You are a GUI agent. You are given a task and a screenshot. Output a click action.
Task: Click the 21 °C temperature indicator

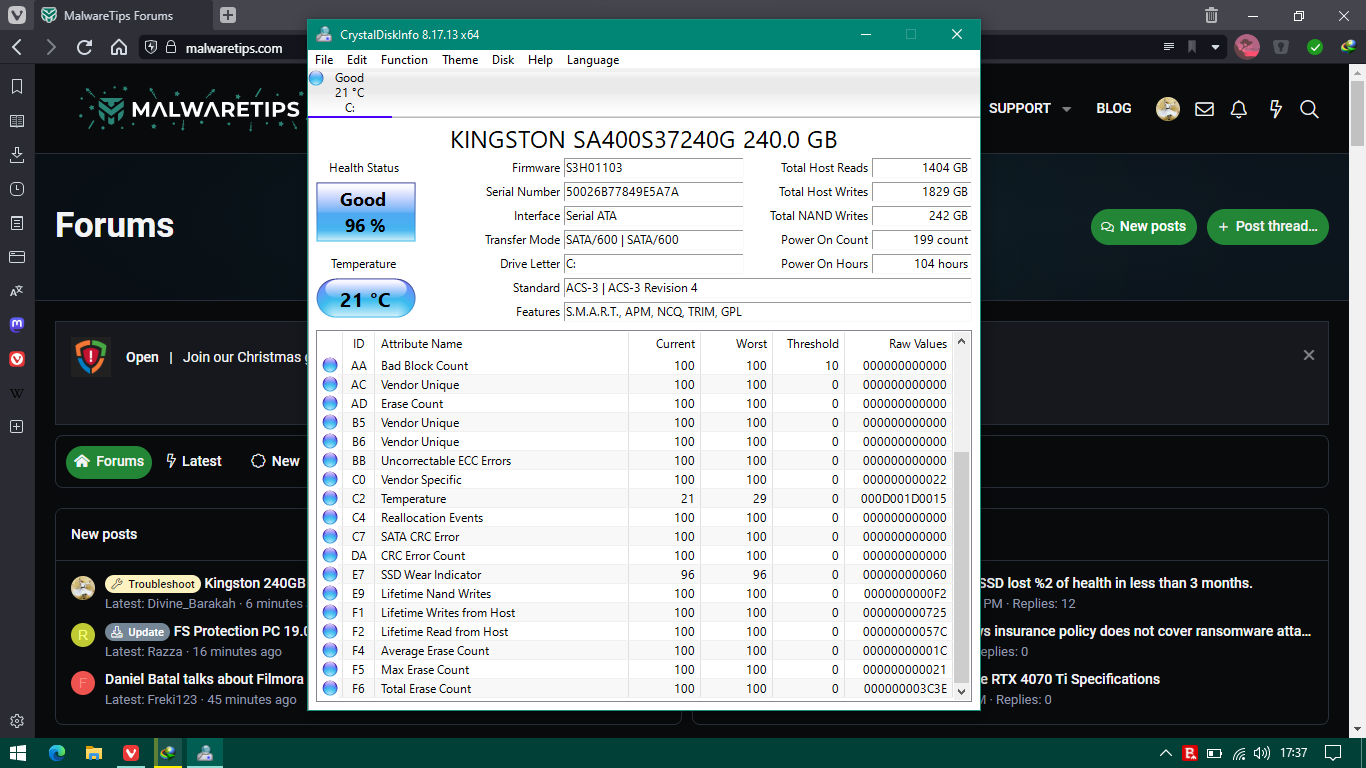[x=365, y=299]
